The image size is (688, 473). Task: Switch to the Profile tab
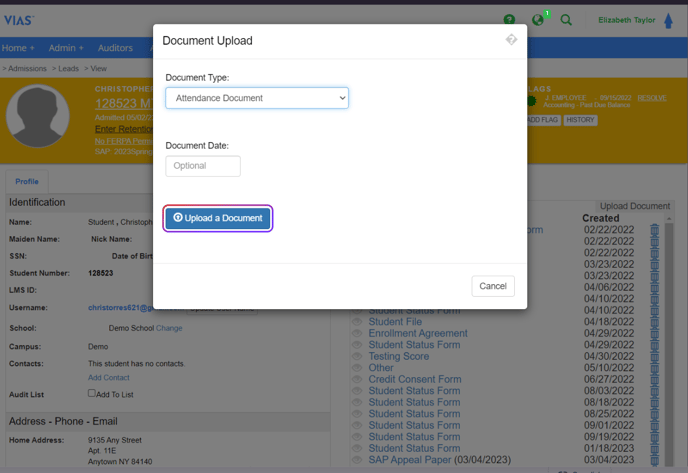27,181
